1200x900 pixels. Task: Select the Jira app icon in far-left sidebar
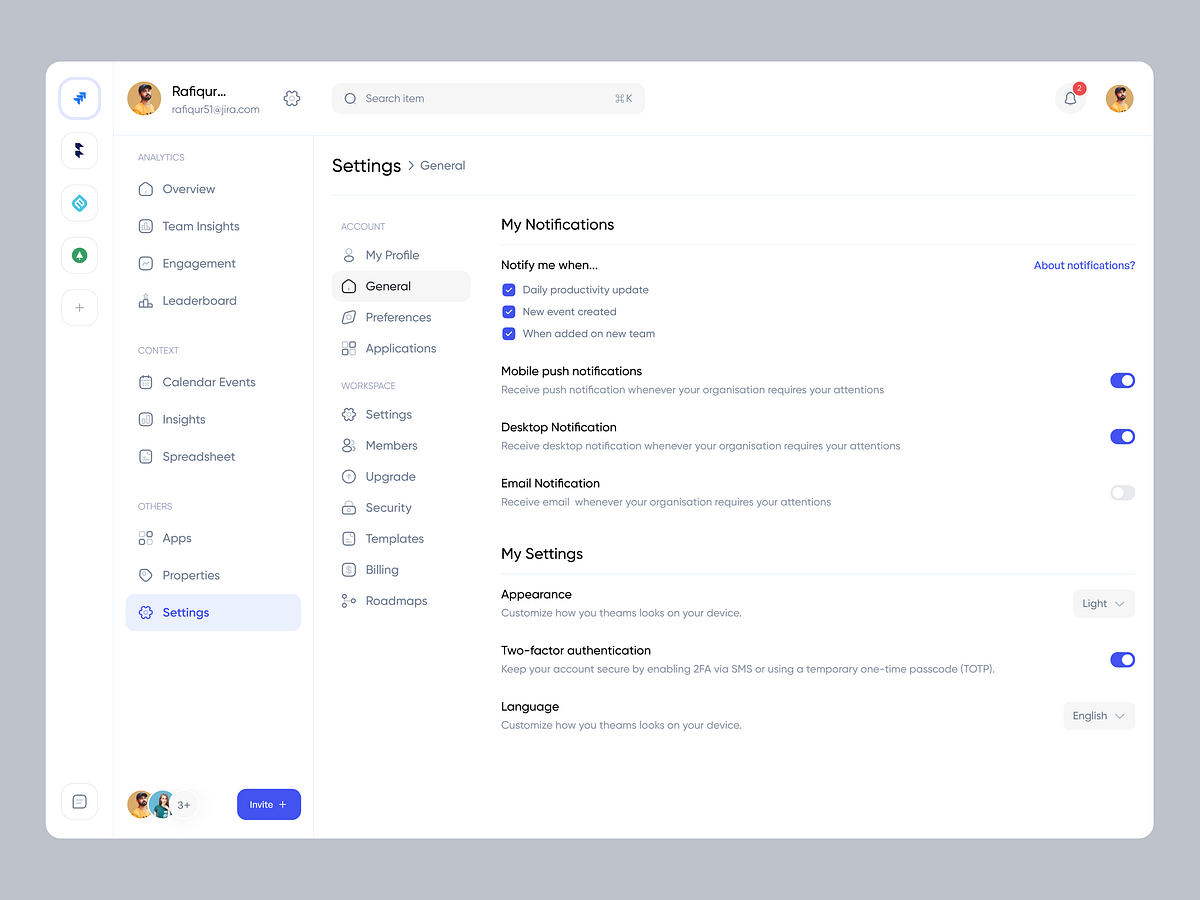click(80, 98)
